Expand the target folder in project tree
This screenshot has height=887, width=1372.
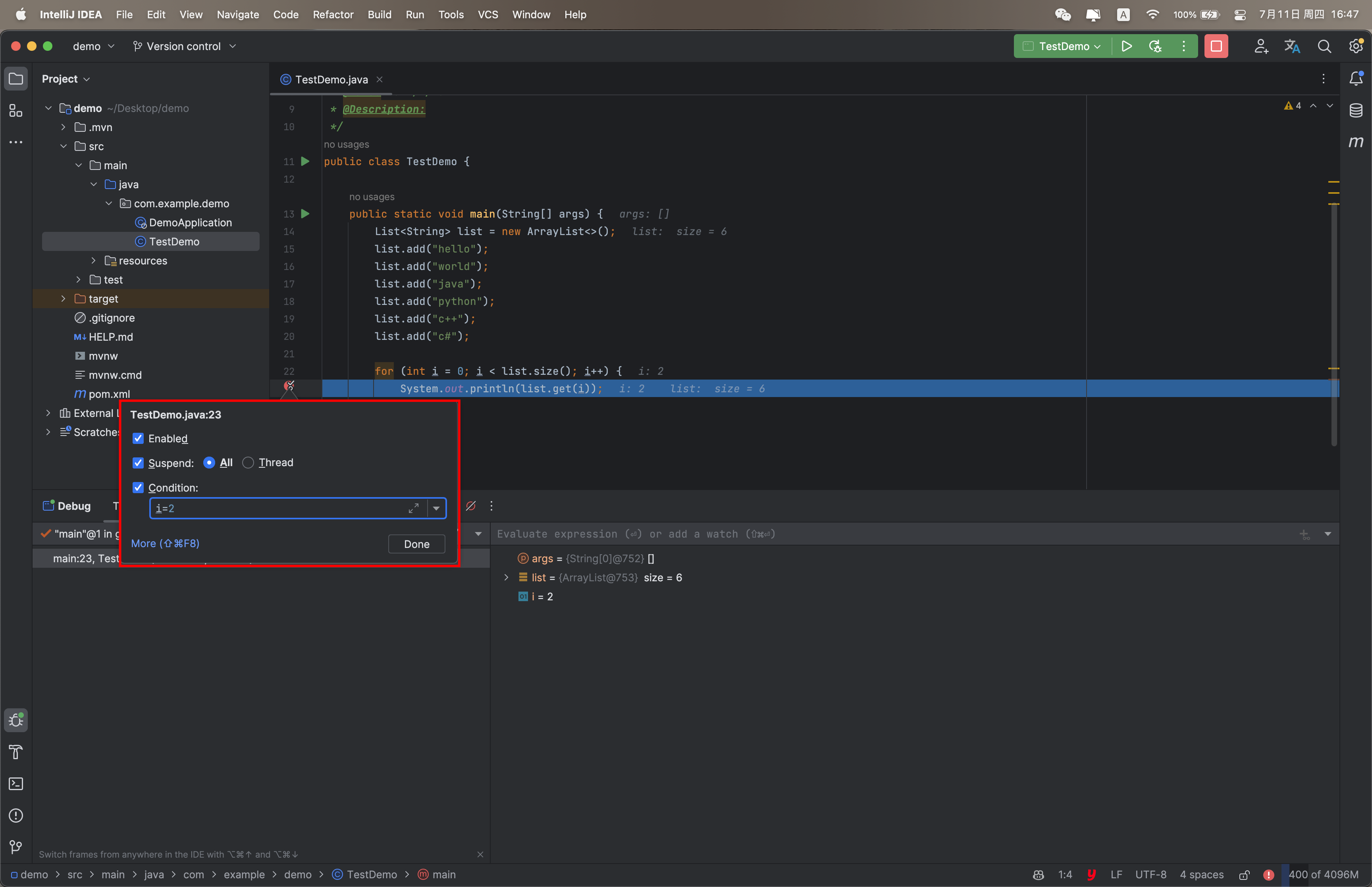click(64, 298)
